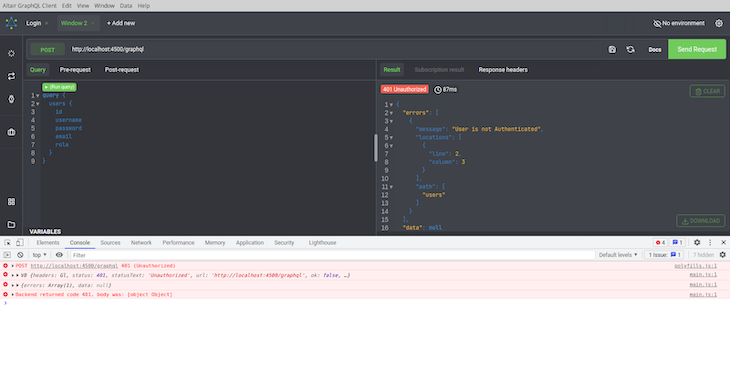The height and width of the screenshot is (382, 730).
Task: Clear the console with the ban icon
Action: (20, 255)
